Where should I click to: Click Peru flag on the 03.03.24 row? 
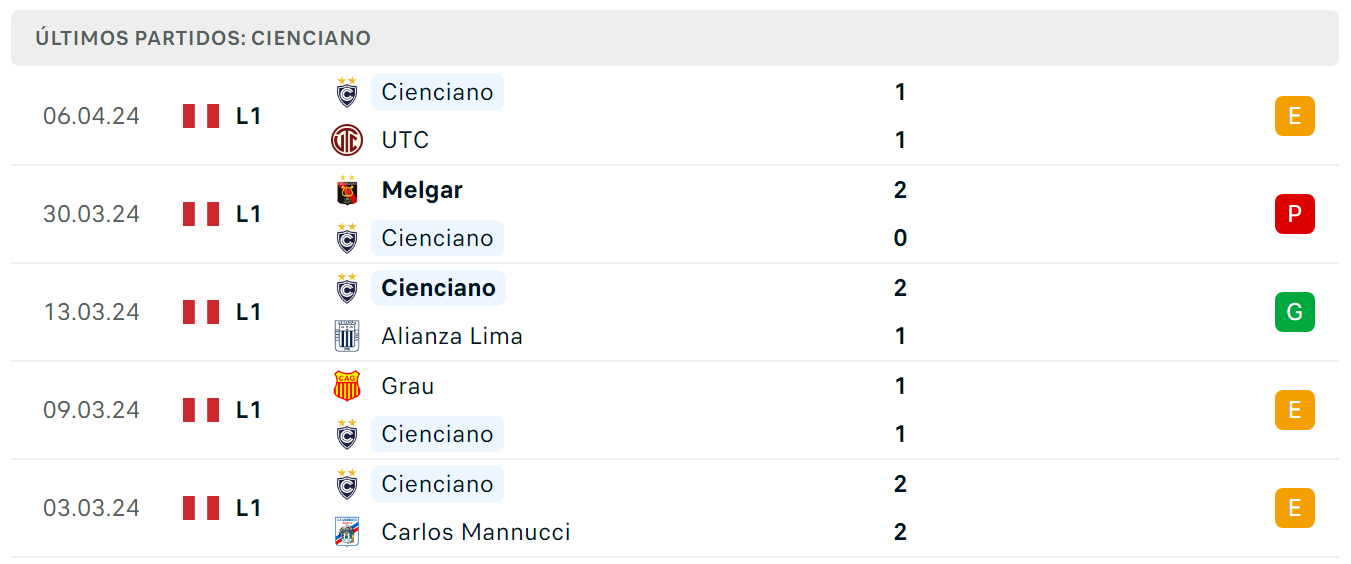(201, 508)
